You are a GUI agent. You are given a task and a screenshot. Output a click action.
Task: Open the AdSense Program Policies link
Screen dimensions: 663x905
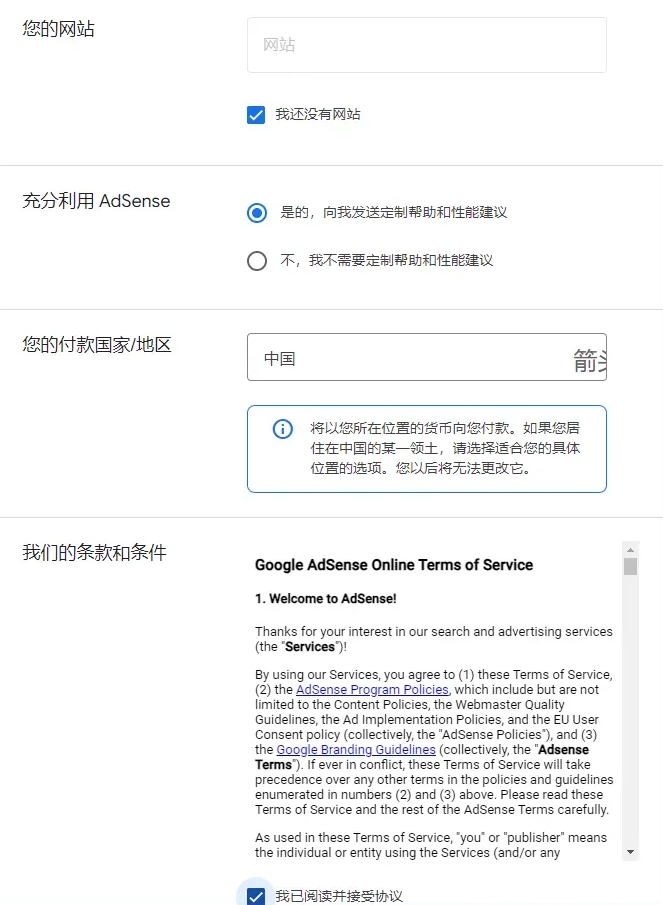[x=372, y=690]
